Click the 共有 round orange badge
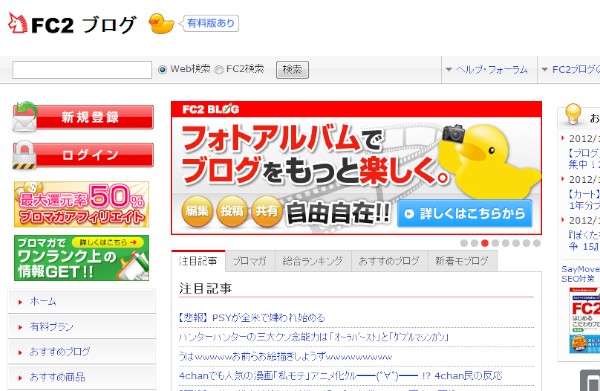600x391 pixels. point(267,211)
